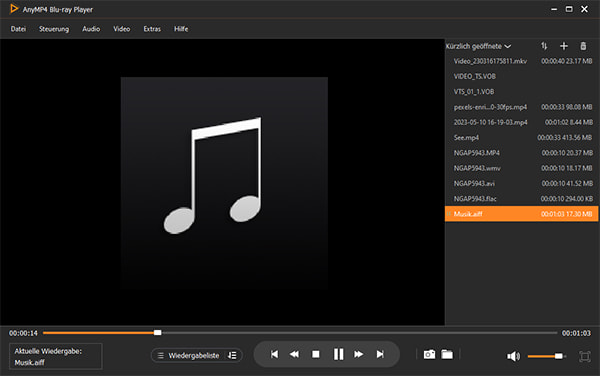
Task: Toggle full screen mode icon
Action: pos(585,356)
